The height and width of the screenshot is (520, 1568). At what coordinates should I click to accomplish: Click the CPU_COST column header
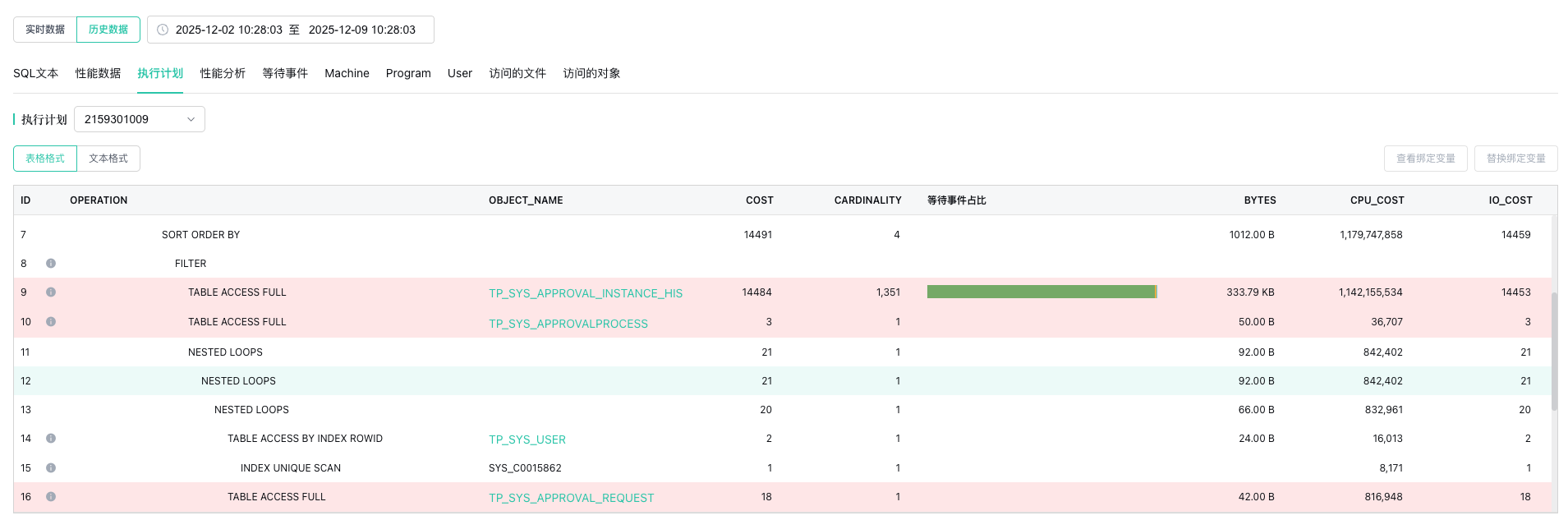[x=1377, y=200]
